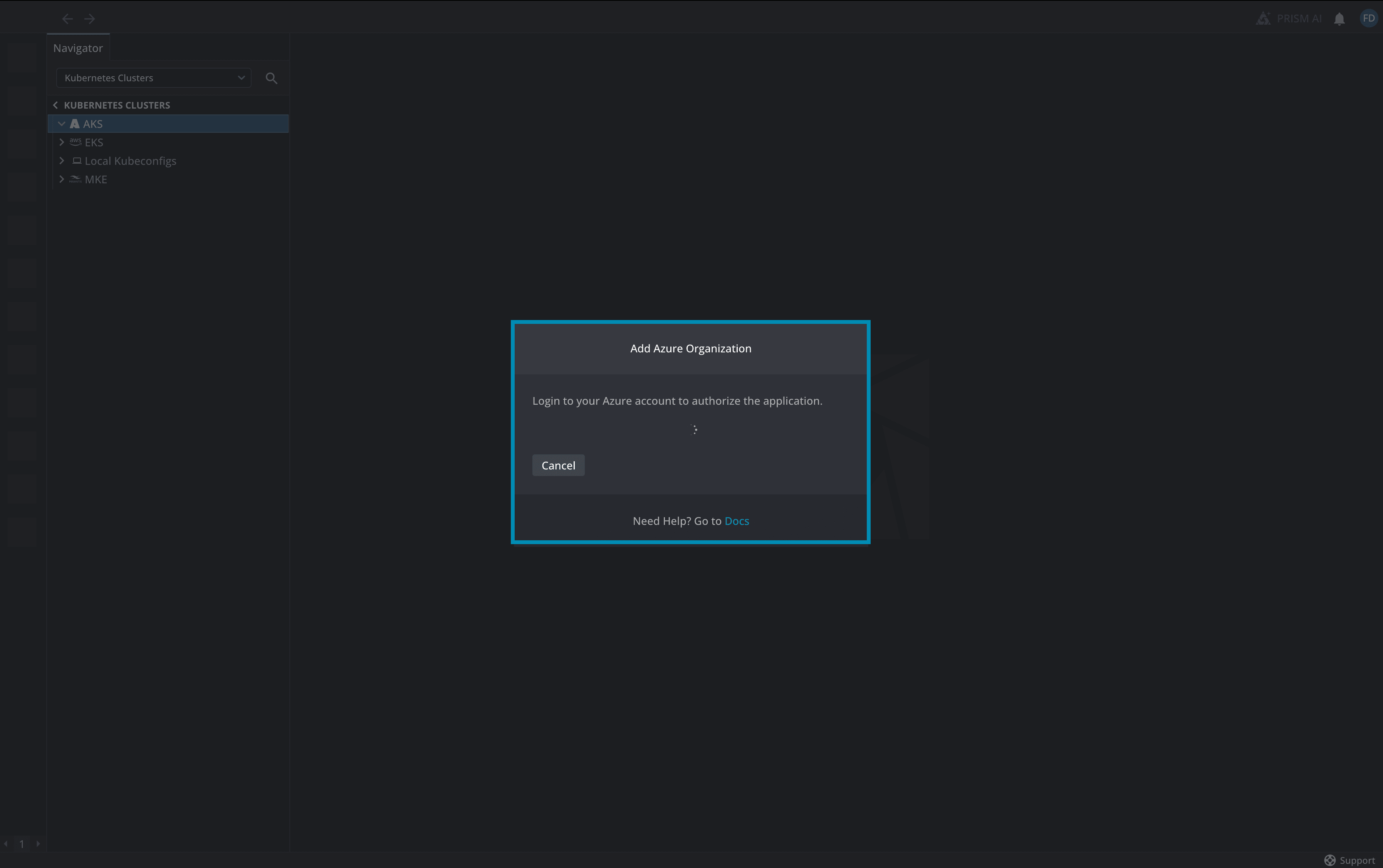Cancel the Add Azure Organization dialog
The image size is (1383, 868).
(x=558, y=465)
